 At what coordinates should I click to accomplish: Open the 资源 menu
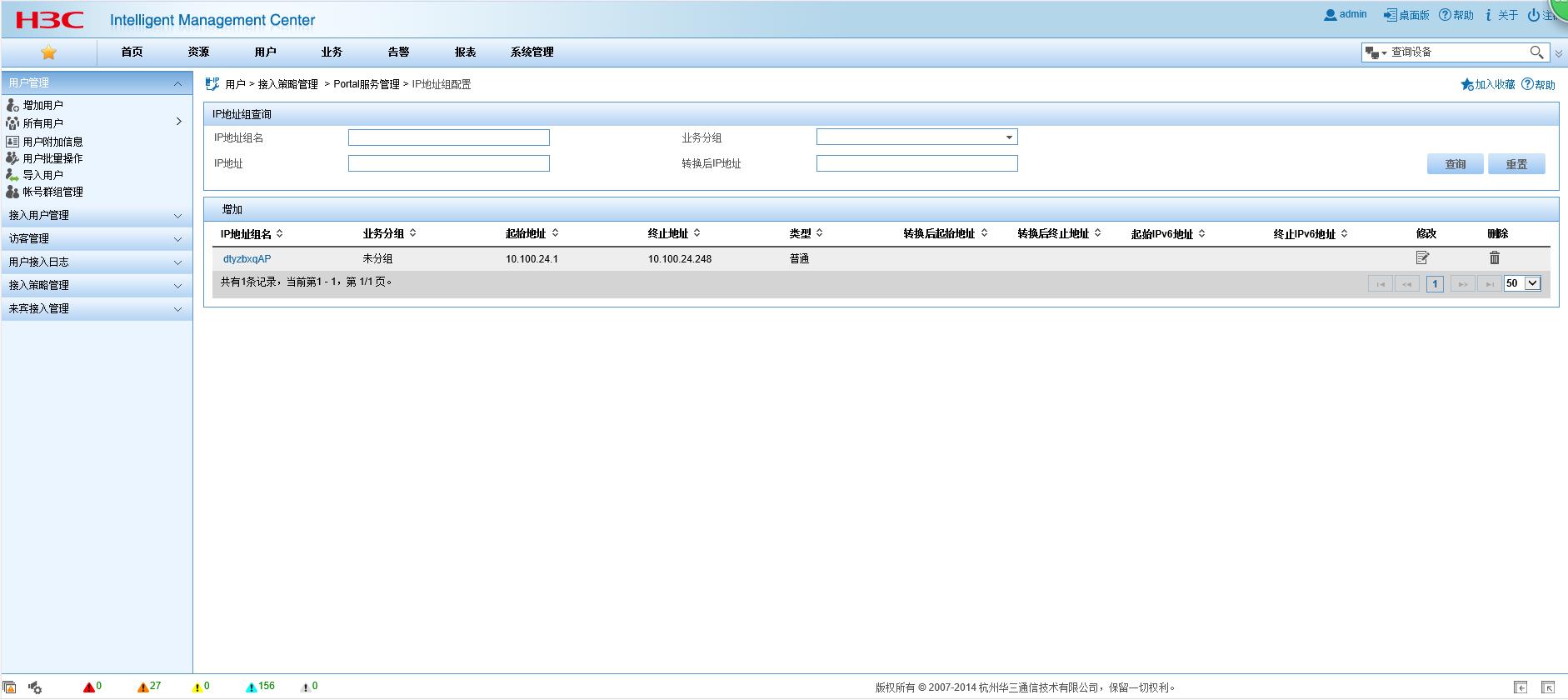[198, 52]
